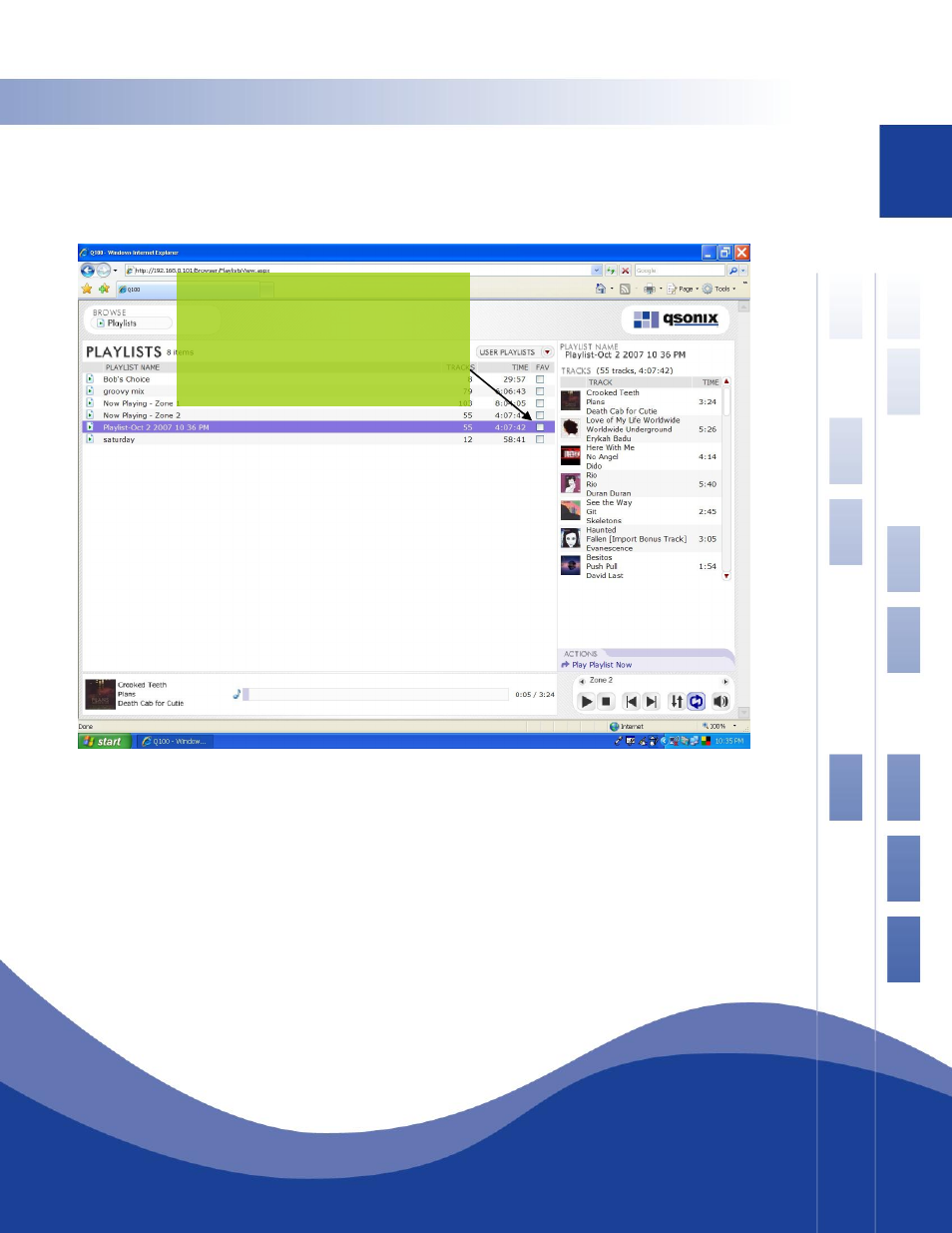952x1233 pixels.
Task: Click the browser Forward button
Action: click(103, 270)
